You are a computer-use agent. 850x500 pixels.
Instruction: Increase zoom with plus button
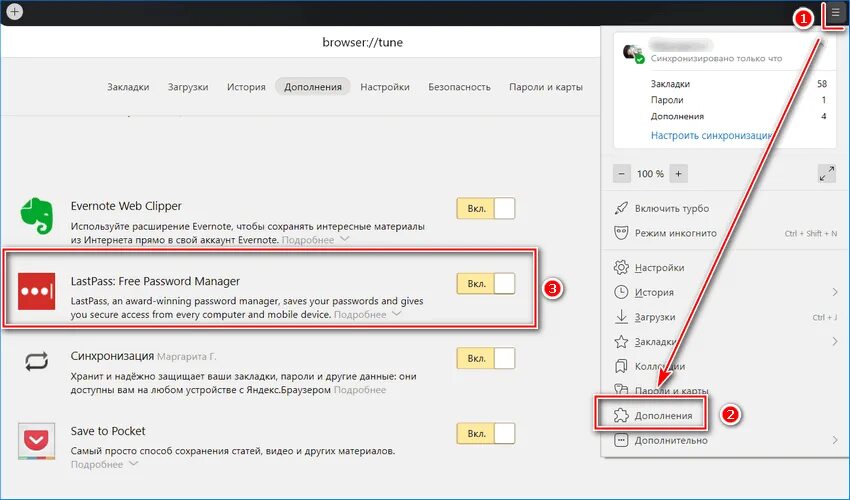[x=678, y=174]
